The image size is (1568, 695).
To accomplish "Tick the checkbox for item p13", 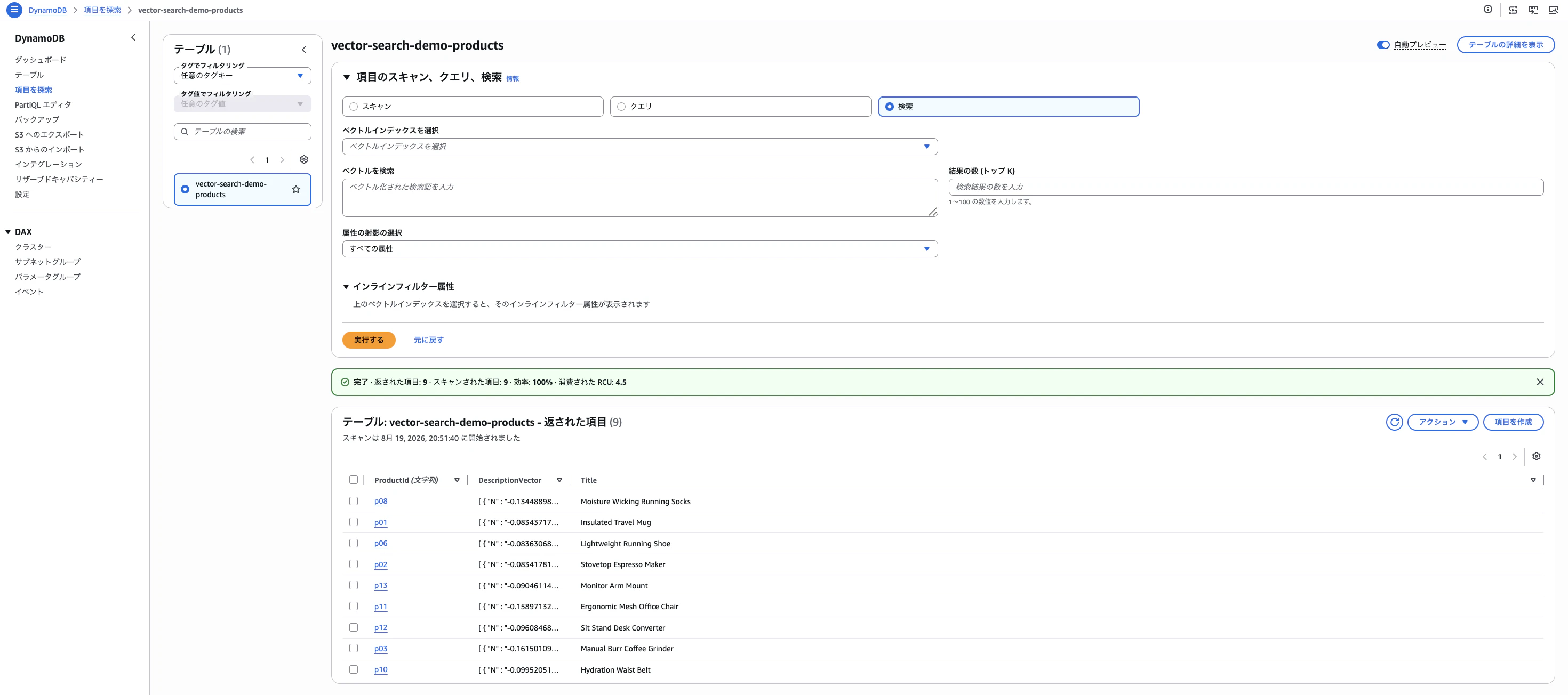I will pos(354,585).
